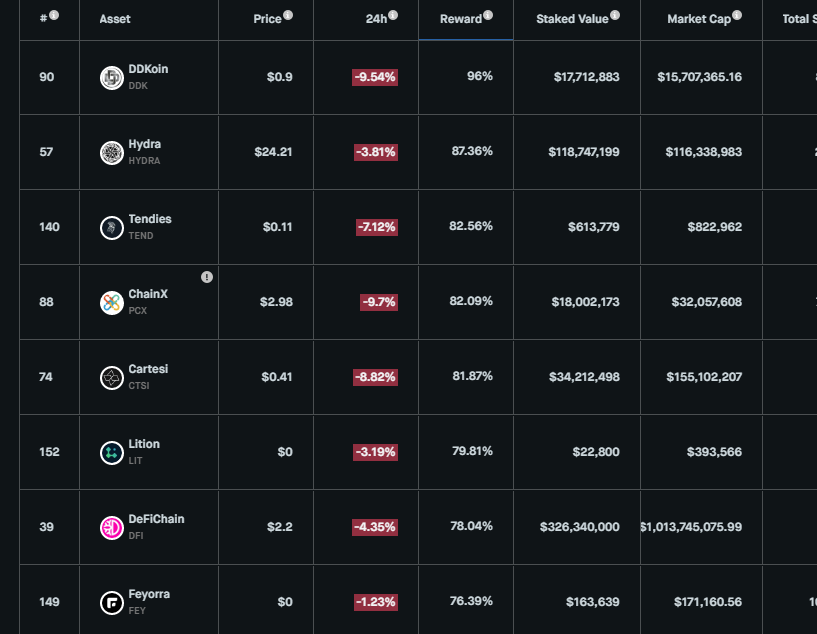This screenshot has width=817, height=634.
Task: Click the Tendies coin logo icon
Action: tap(112, 228)
